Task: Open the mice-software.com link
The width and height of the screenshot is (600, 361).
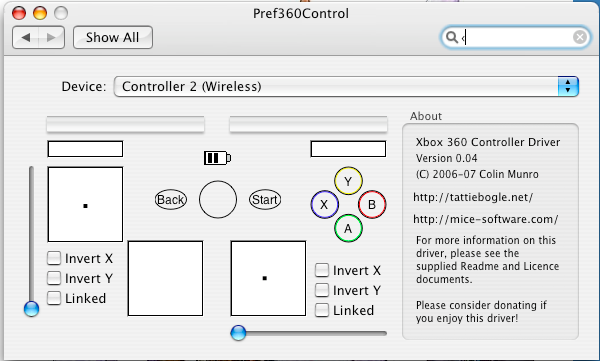Action: click(x=486, y=219)
